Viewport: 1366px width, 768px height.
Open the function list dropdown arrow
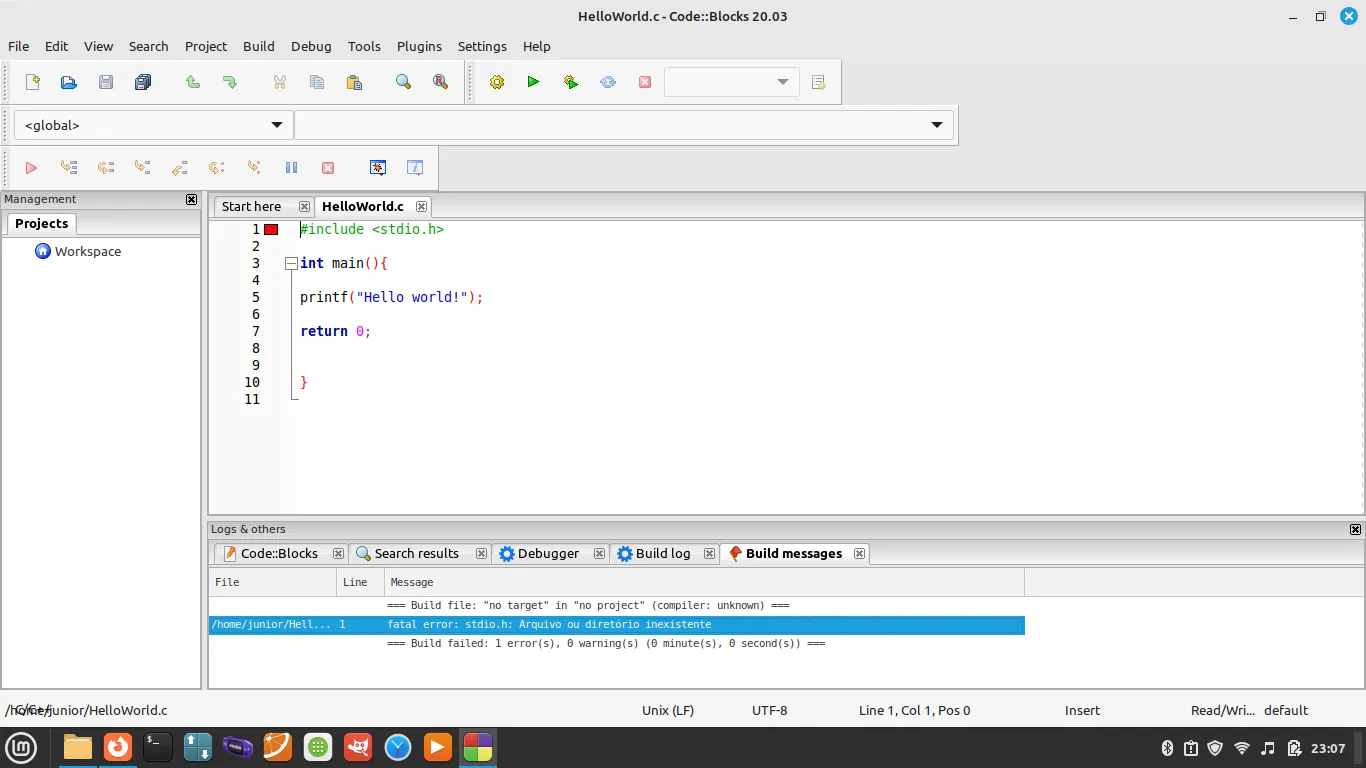coord(937,125)
